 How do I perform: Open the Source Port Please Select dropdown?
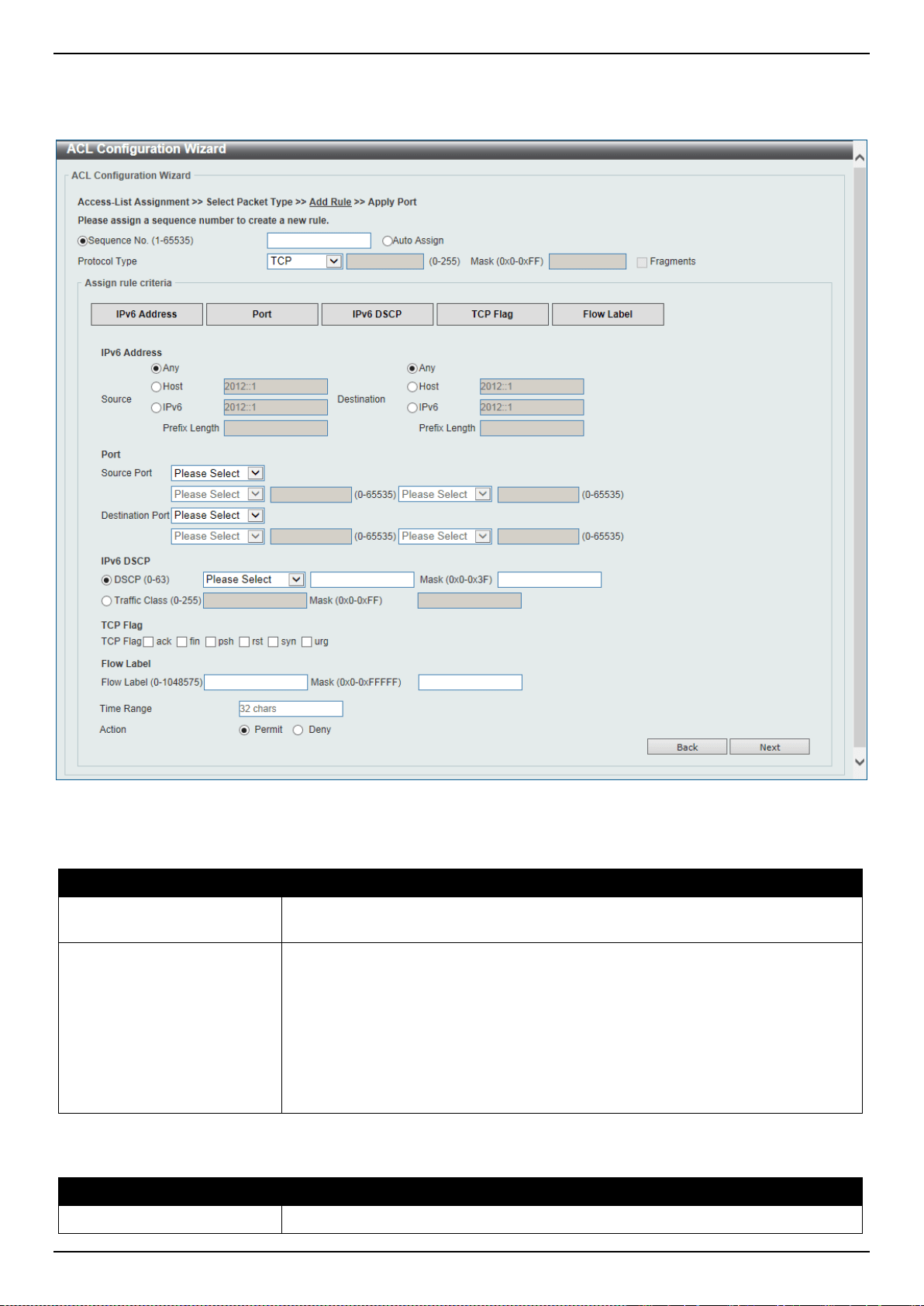click(x=218, y=473)
